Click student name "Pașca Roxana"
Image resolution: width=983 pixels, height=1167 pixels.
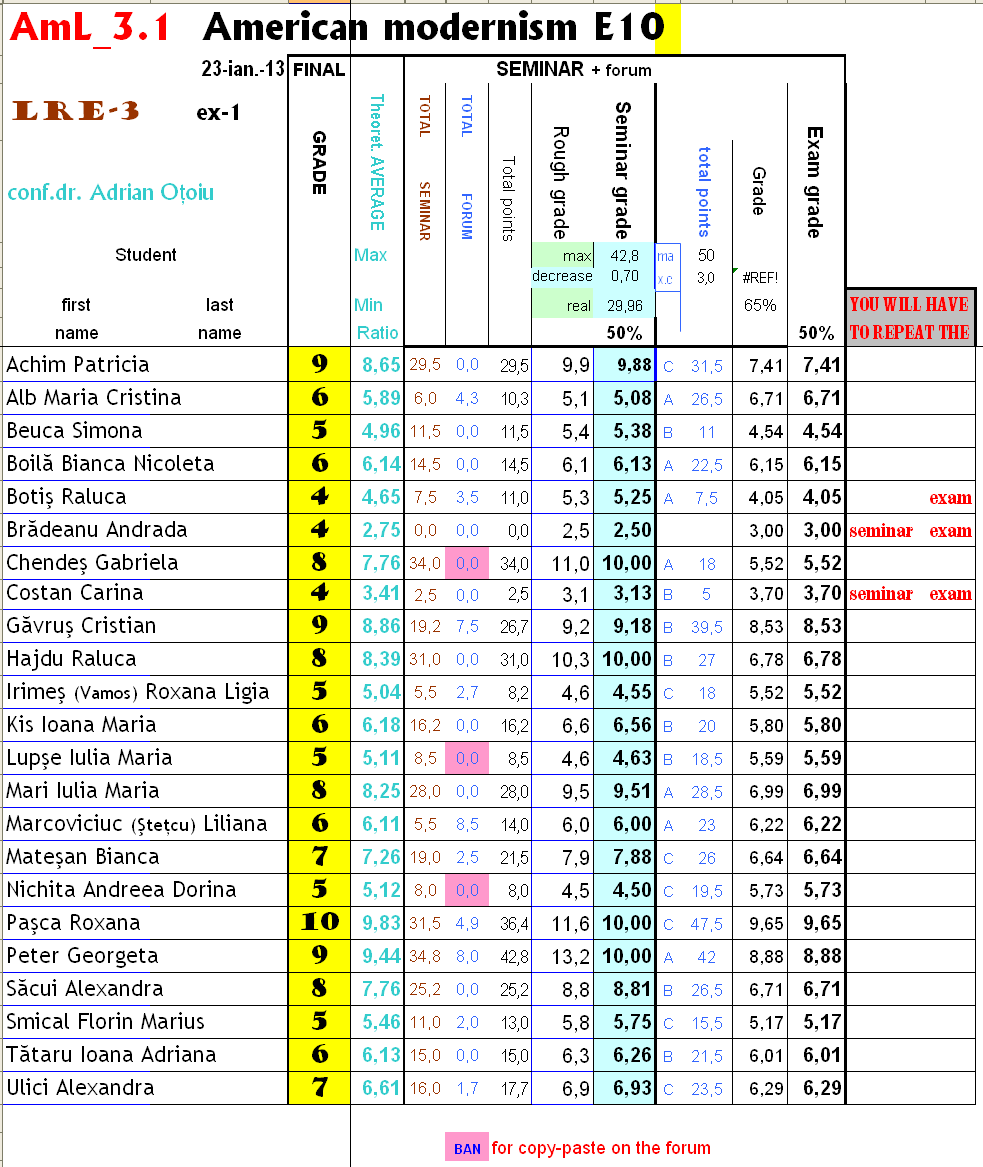pos(73,923)
